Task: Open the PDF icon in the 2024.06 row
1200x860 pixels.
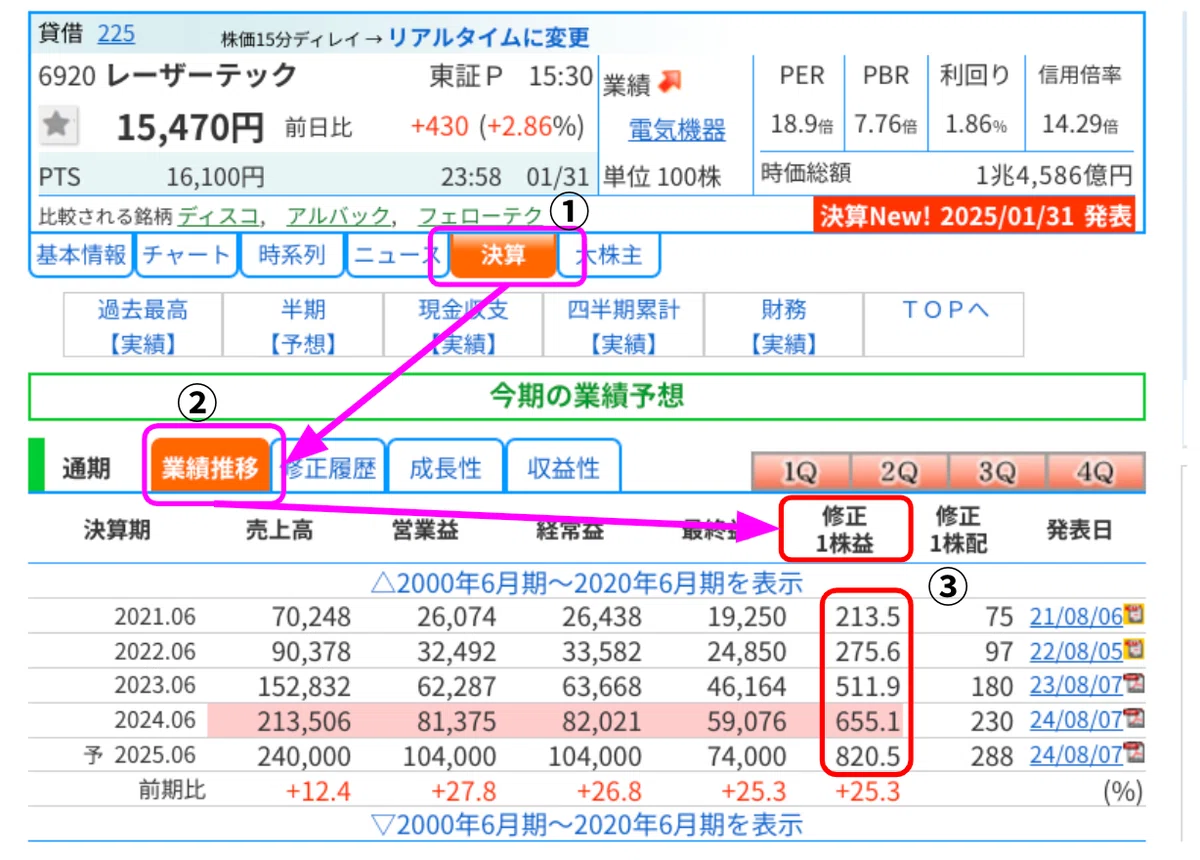Action: (1134, 719)
